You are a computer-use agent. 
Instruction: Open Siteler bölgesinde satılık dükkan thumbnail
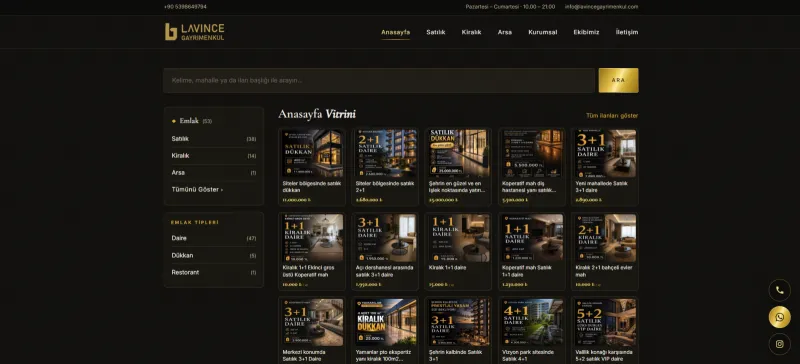coord(312,153)
